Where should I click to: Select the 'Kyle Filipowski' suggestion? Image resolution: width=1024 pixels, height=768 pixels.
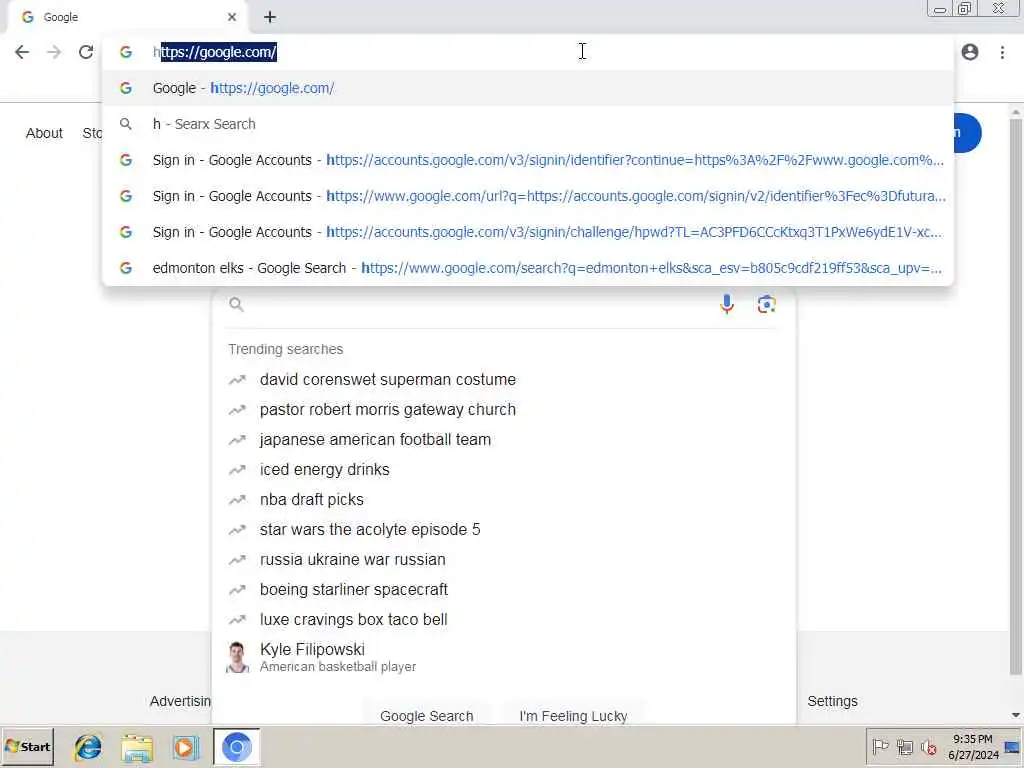pyautogui.click(x=504, y=657)
